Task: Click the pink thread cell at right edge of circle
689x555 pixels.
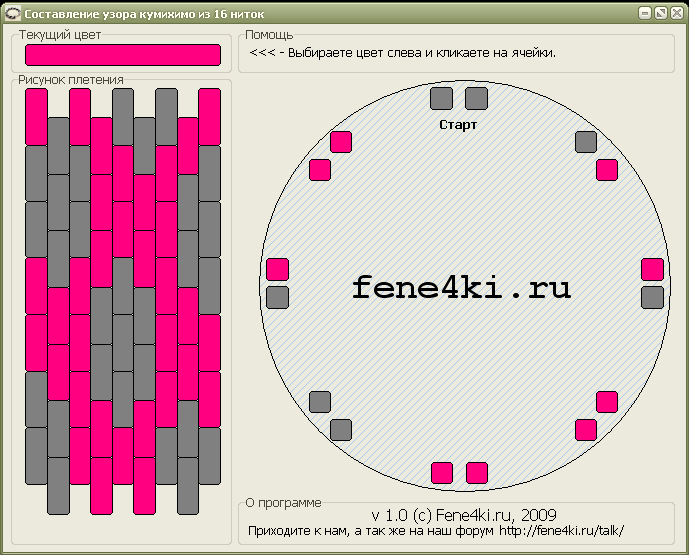Action: [x=652, y=269]
